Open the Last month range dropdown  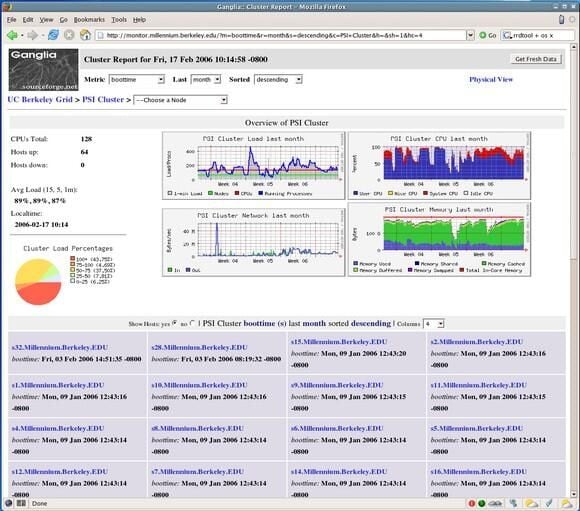(x=206, y=80)
